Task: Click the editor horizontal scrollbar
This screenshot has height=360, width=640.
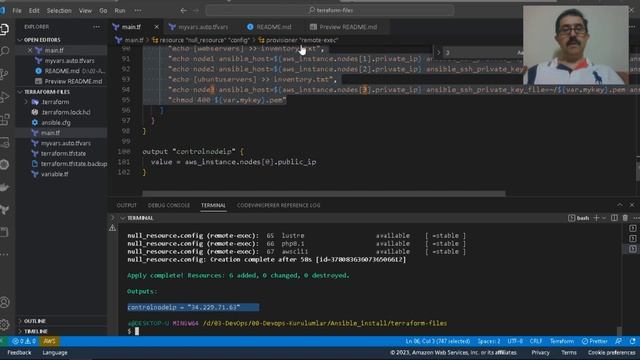Action: pyautogui.click(x=324, y=193)
